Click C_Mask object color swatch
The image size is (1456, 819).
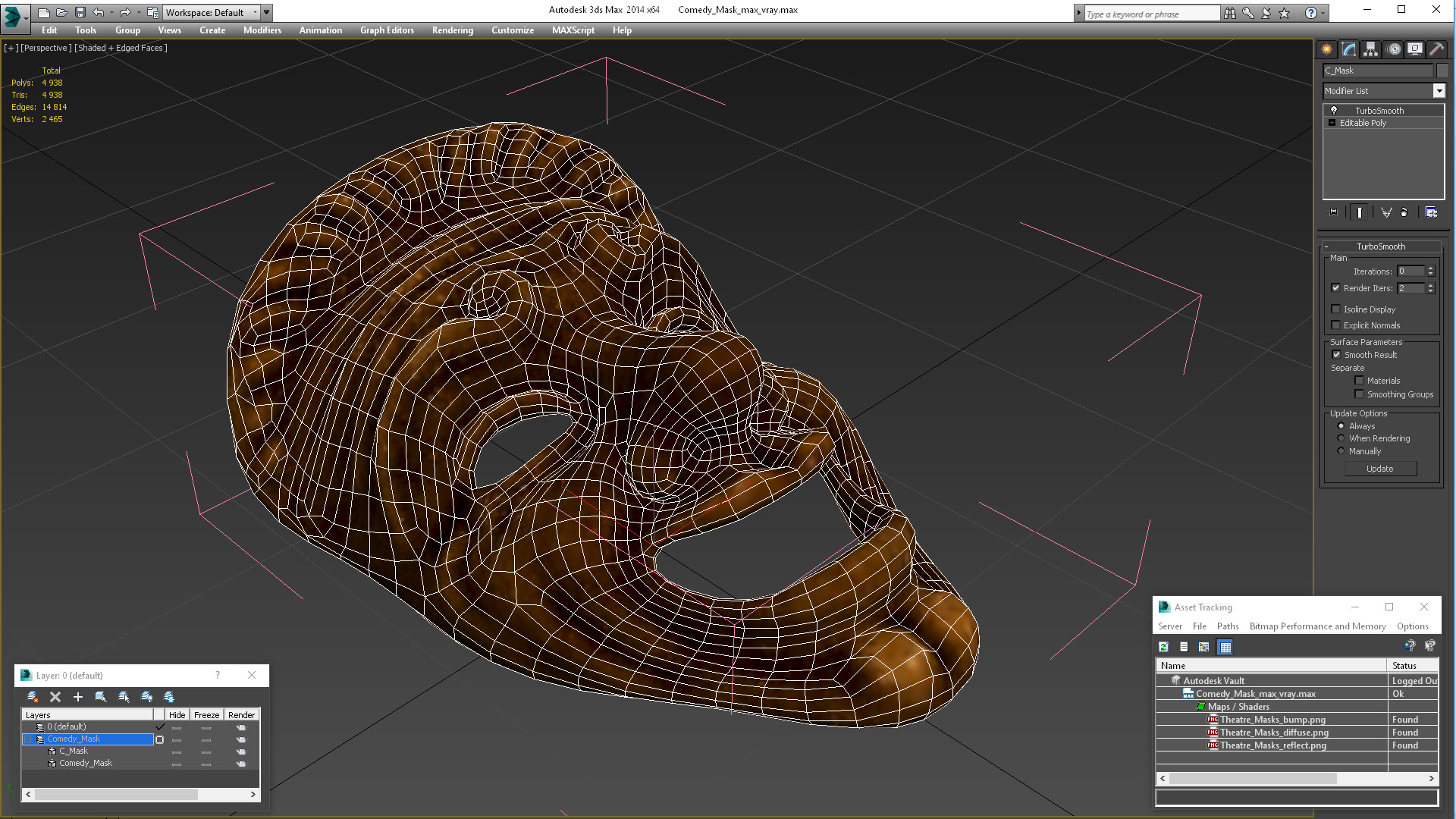click(1442, 71)
